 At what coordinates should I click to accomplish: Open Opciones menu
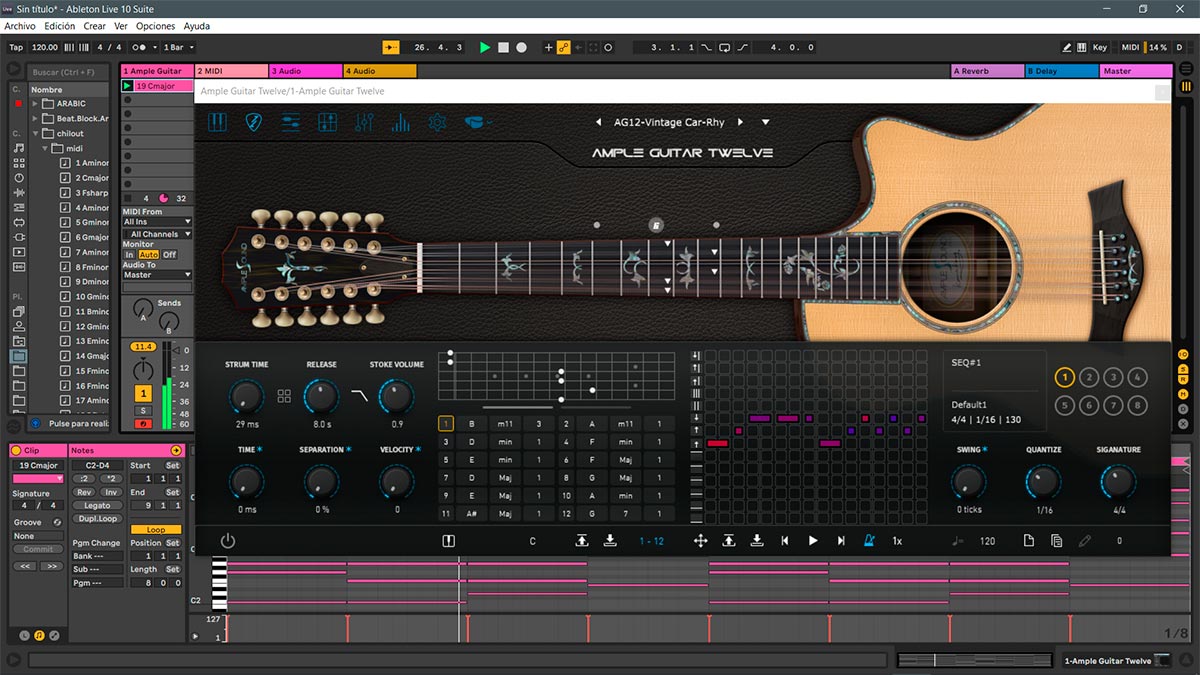[155, 26]
